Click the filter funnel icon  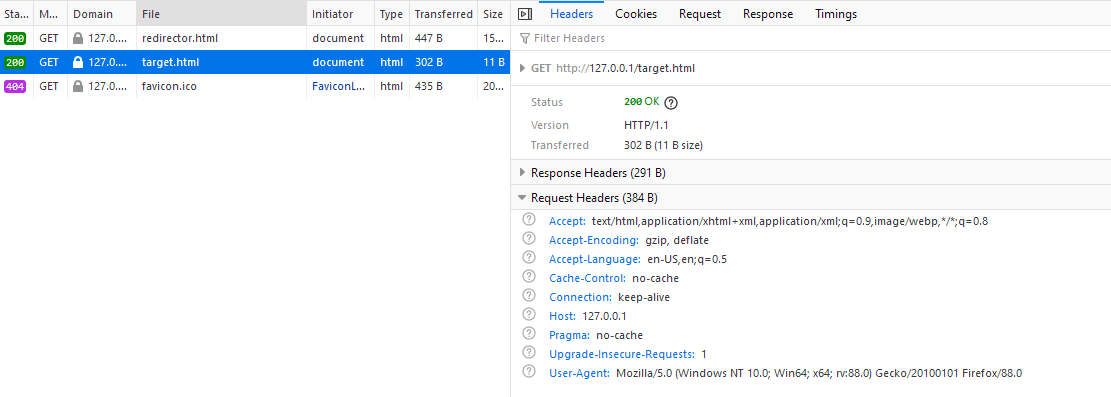524,38
